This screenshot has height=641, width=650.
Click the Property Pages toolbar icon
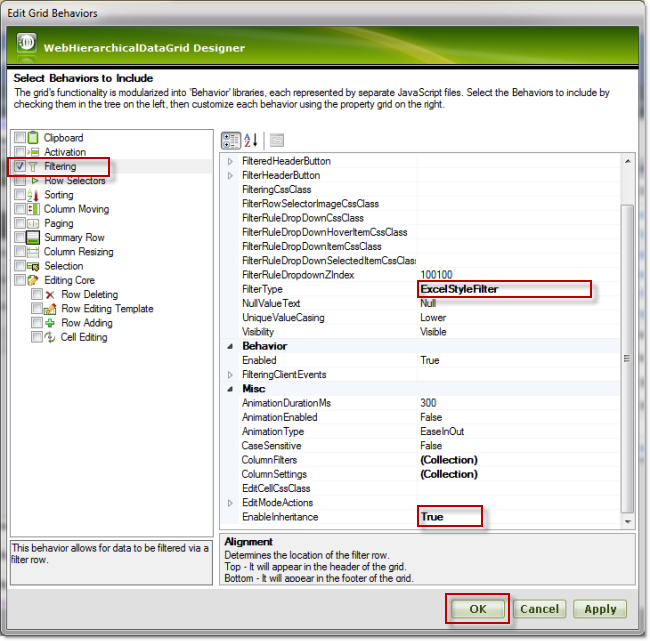click(277, 141)
